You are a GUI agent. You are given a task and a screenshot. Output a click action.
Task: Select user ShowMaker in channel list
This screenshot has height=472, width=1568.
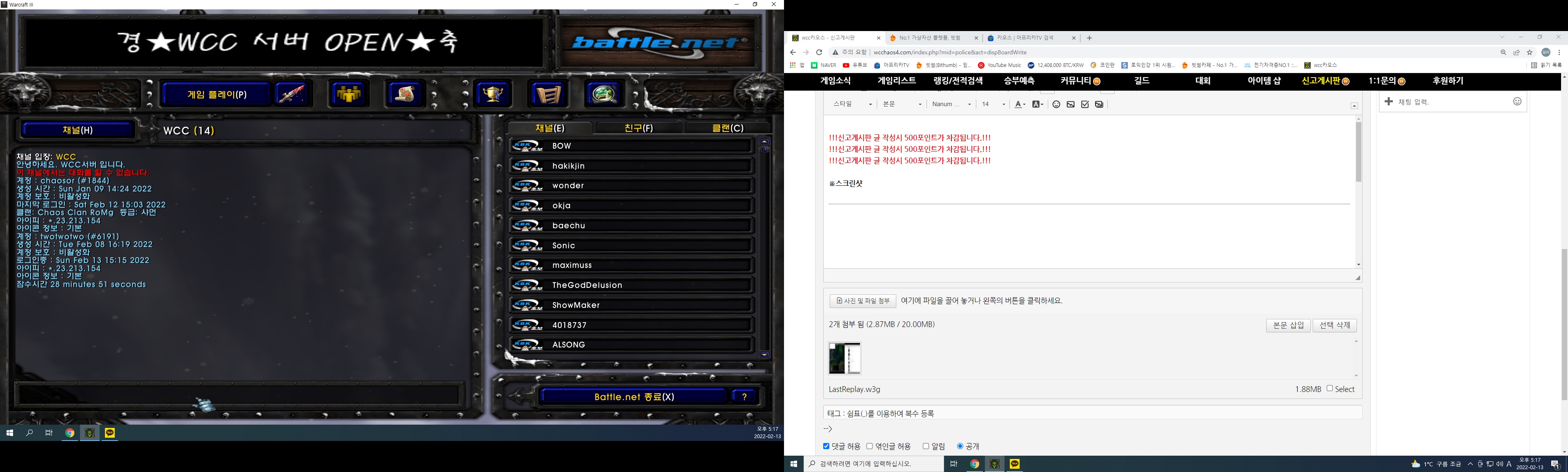coord(630,305)
